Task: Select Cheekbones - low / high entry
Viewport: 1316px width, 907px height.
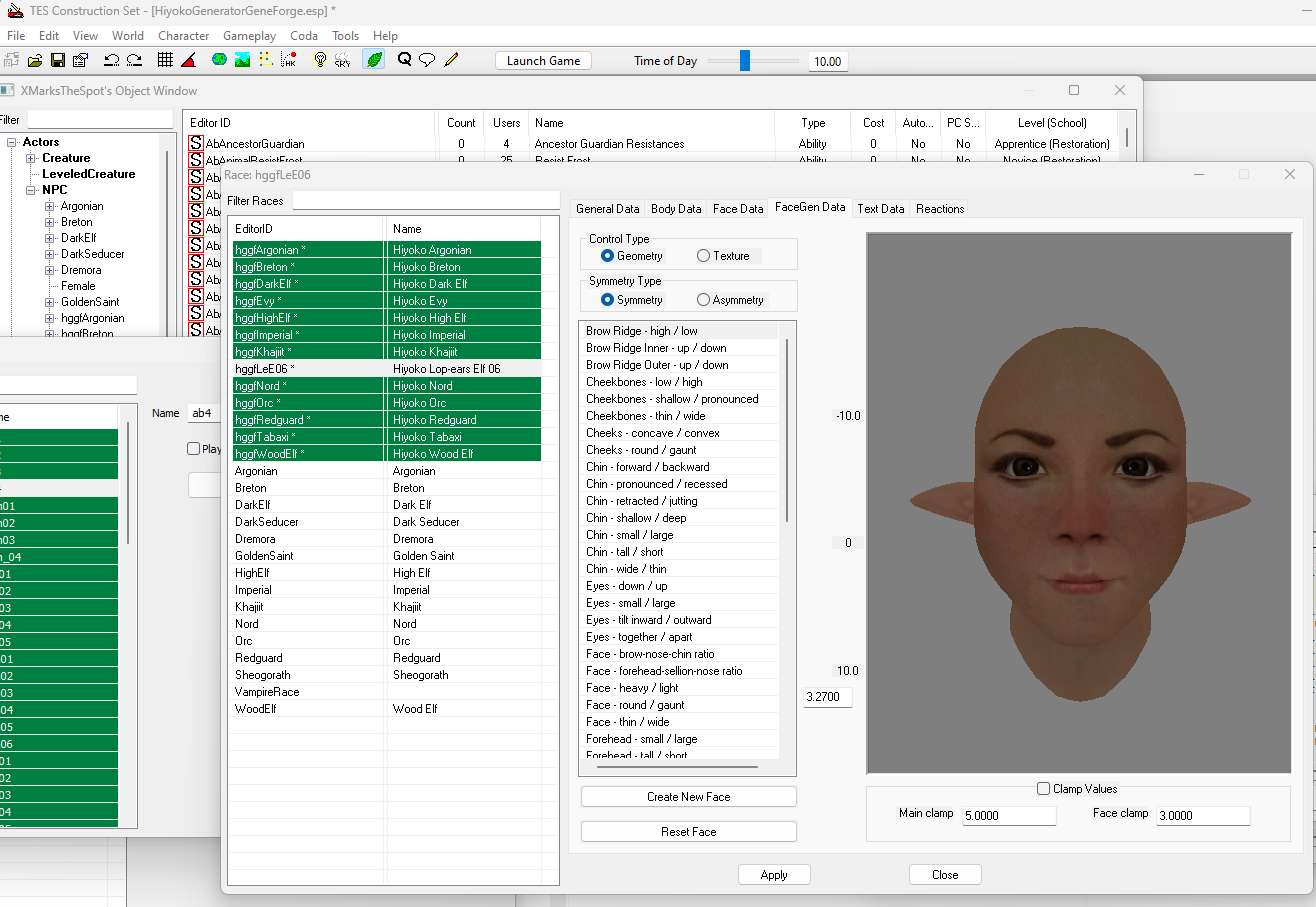Action: pyautogui.click(x=678, y=382)
